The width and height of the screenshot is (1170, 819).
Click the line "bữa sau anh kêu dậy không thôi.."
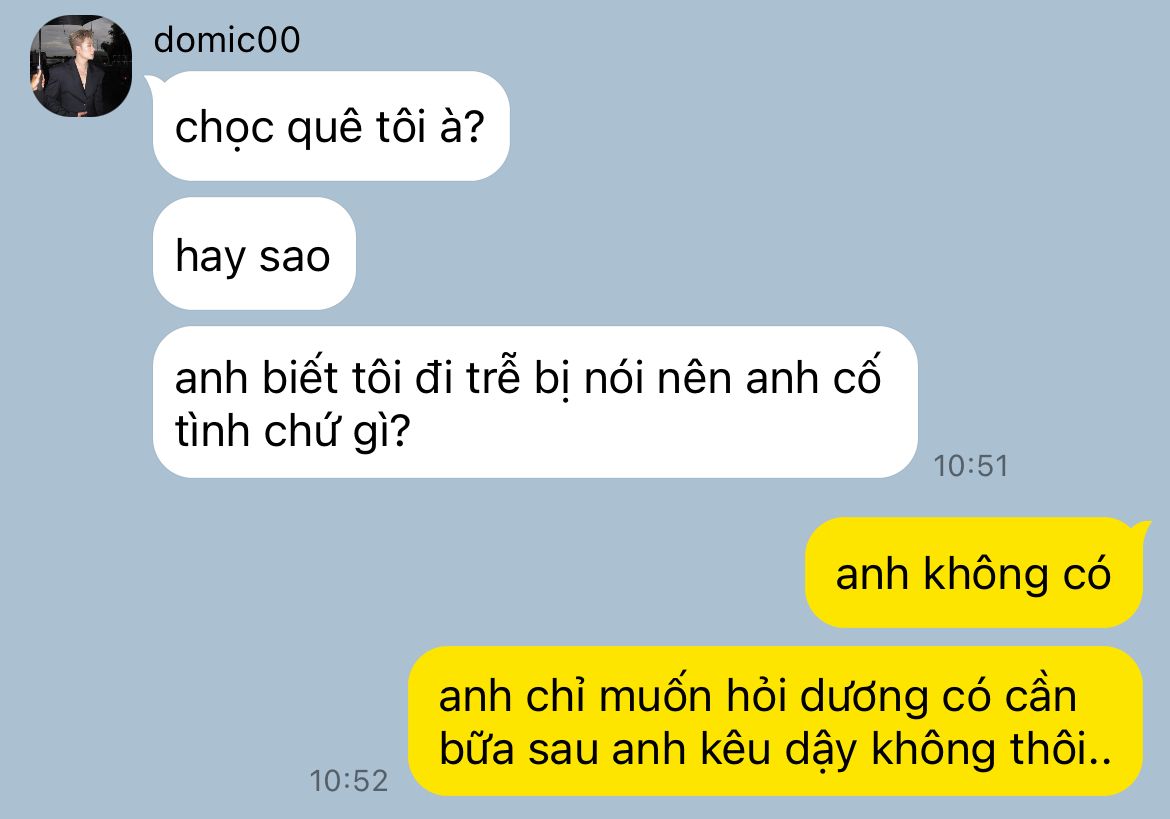pyautogui.click(x=775, y=748)
